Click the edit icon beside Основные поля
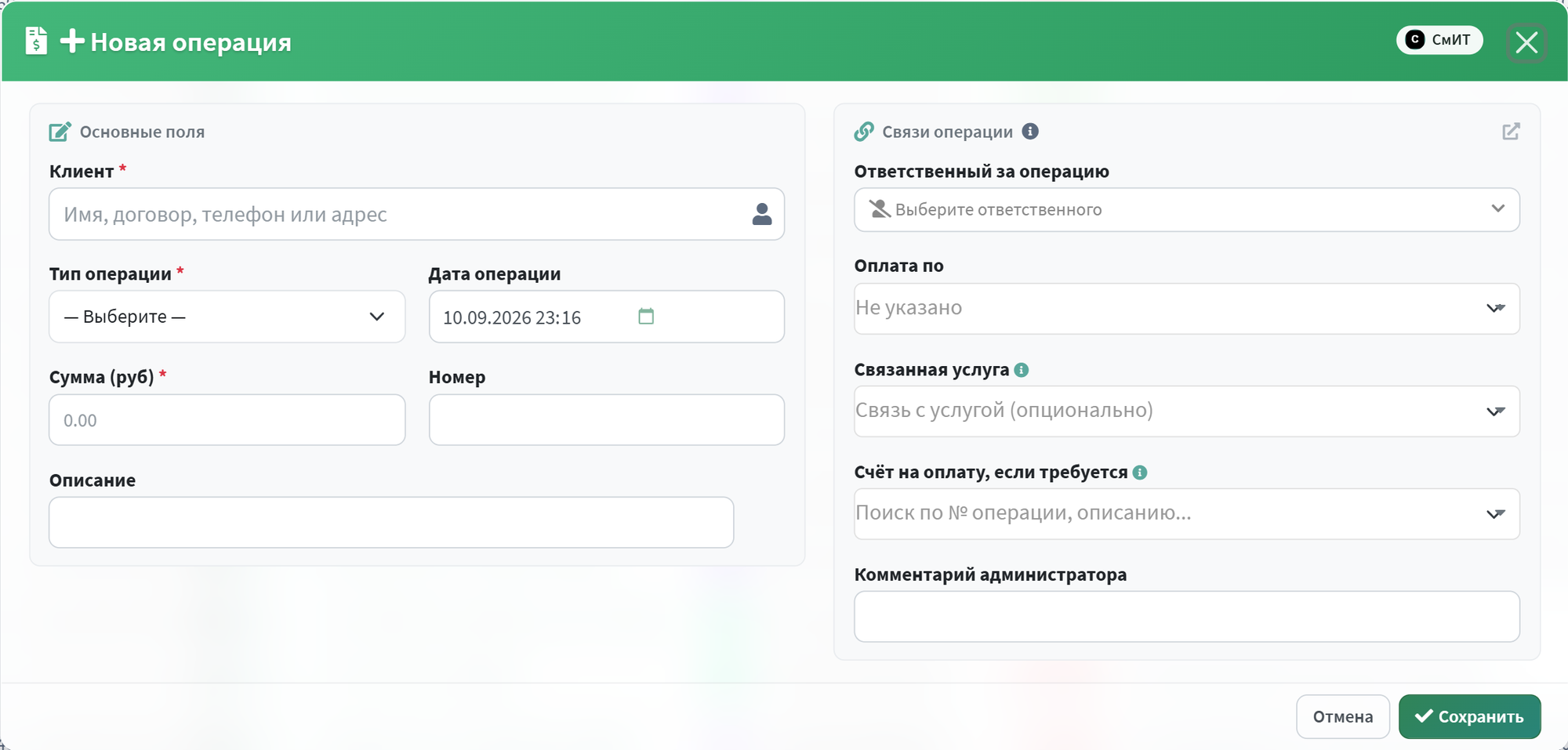Image resolution: width=1568 pixels, height=750 pixels. point(60,132)
